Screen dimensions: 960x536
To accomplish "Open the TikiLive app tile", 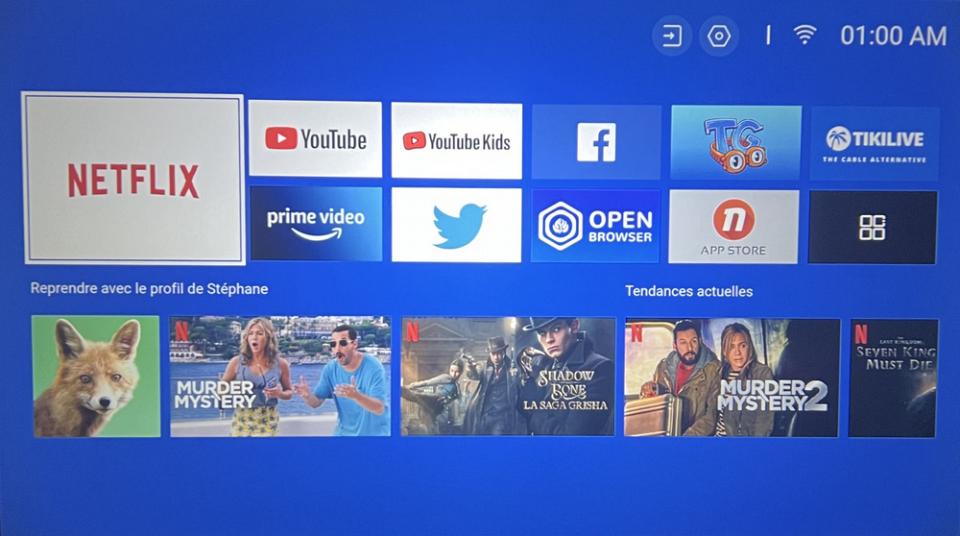I will pyautogui.click(x=874, y=144).
